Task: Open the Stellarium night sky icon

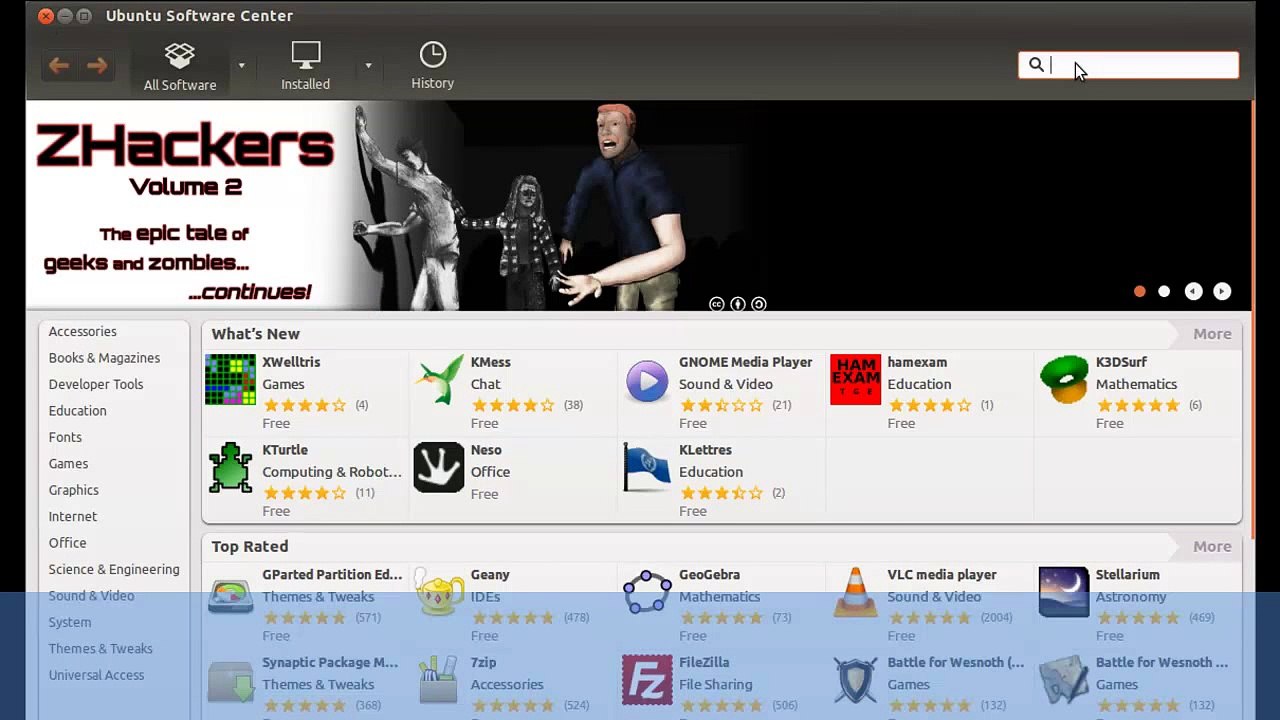Action: 1064,593
